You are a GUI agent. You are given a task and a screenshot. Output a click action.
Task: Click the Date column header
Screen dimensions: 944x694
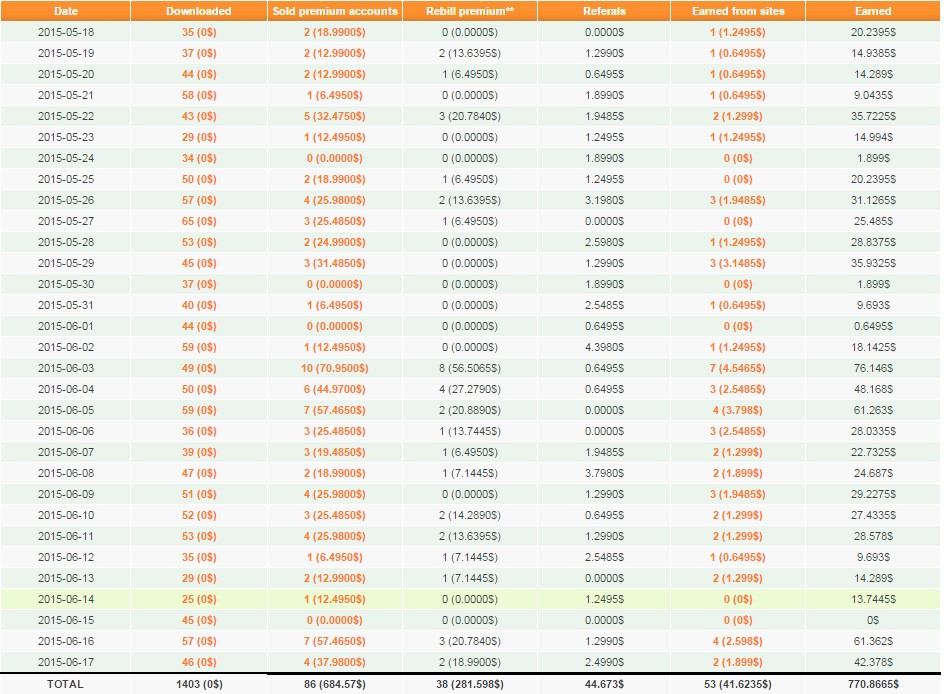65,11
